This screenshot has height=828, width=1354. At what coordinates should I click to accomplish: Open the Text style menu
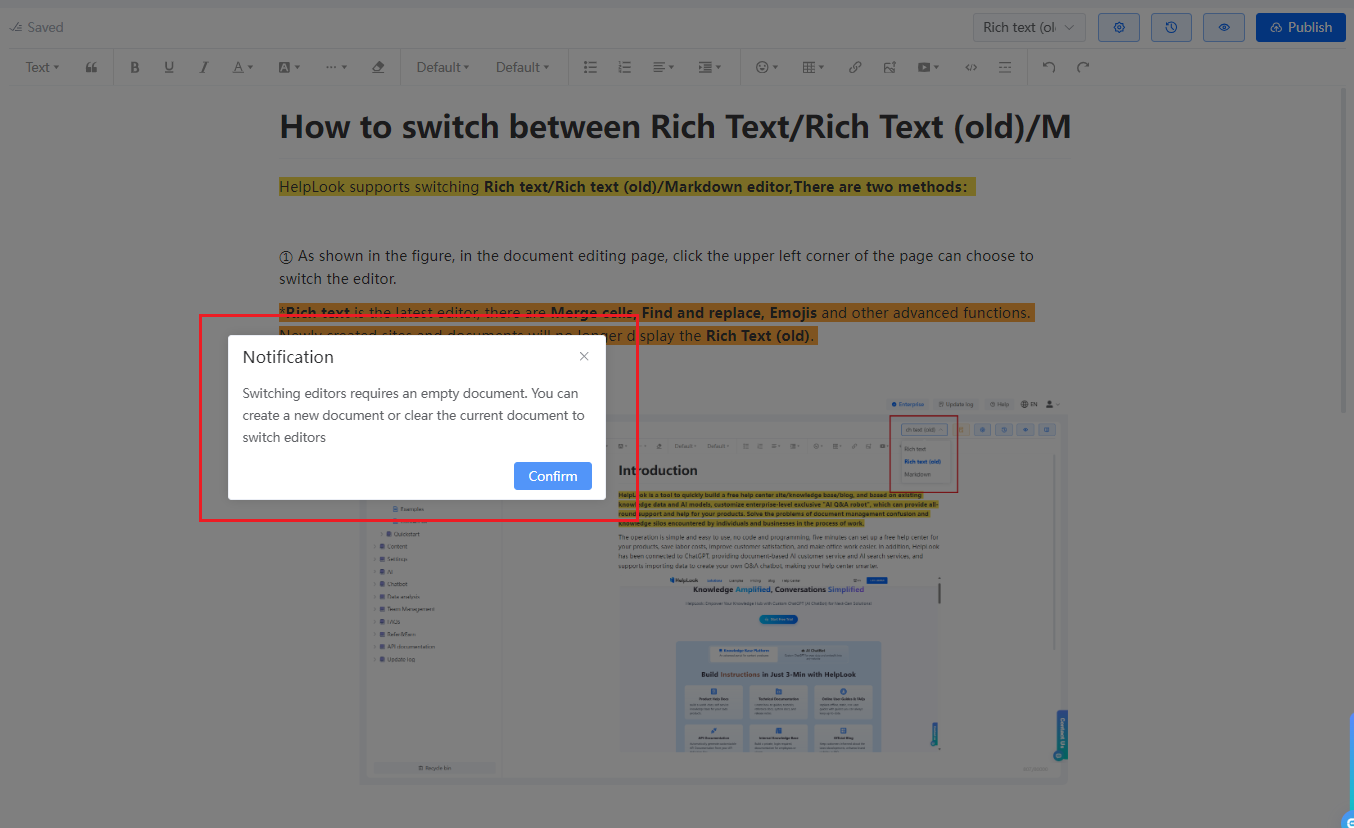40,67
